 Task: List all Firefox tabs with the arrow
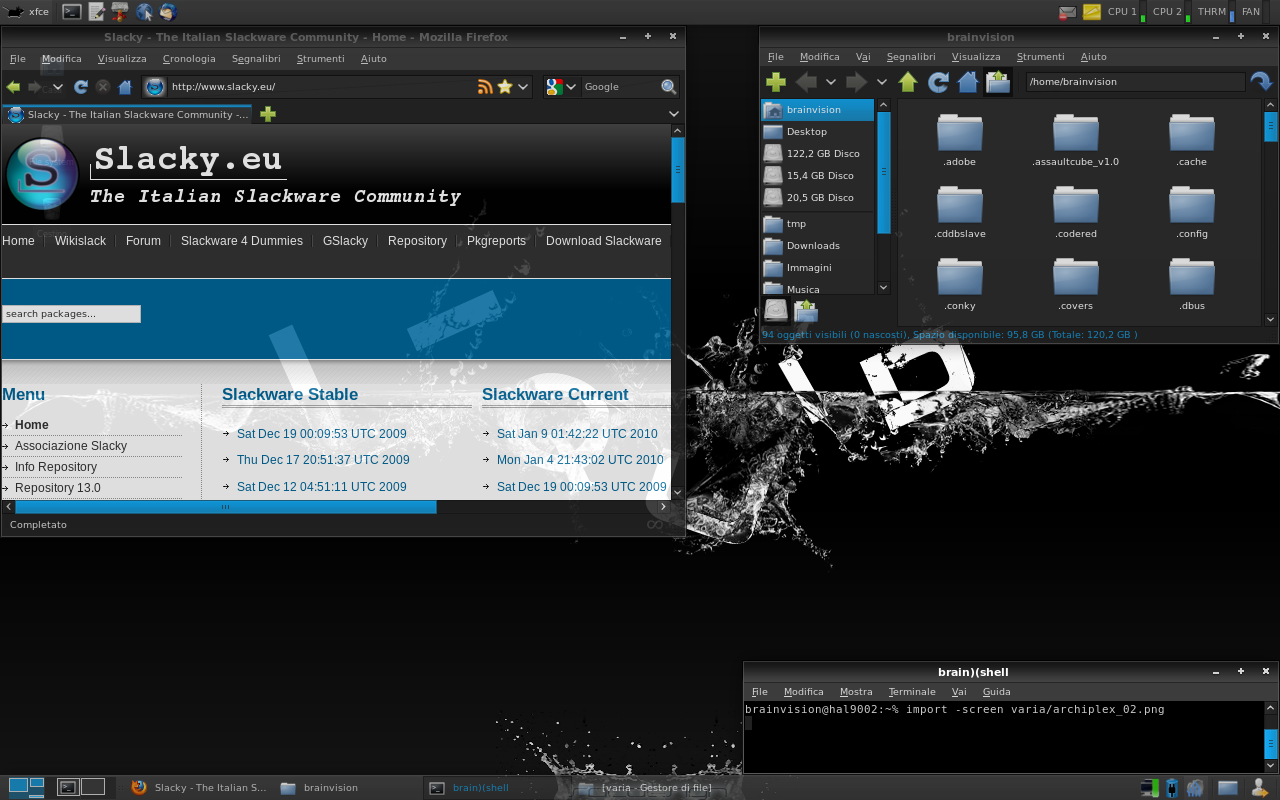click(x=674, y=114)
